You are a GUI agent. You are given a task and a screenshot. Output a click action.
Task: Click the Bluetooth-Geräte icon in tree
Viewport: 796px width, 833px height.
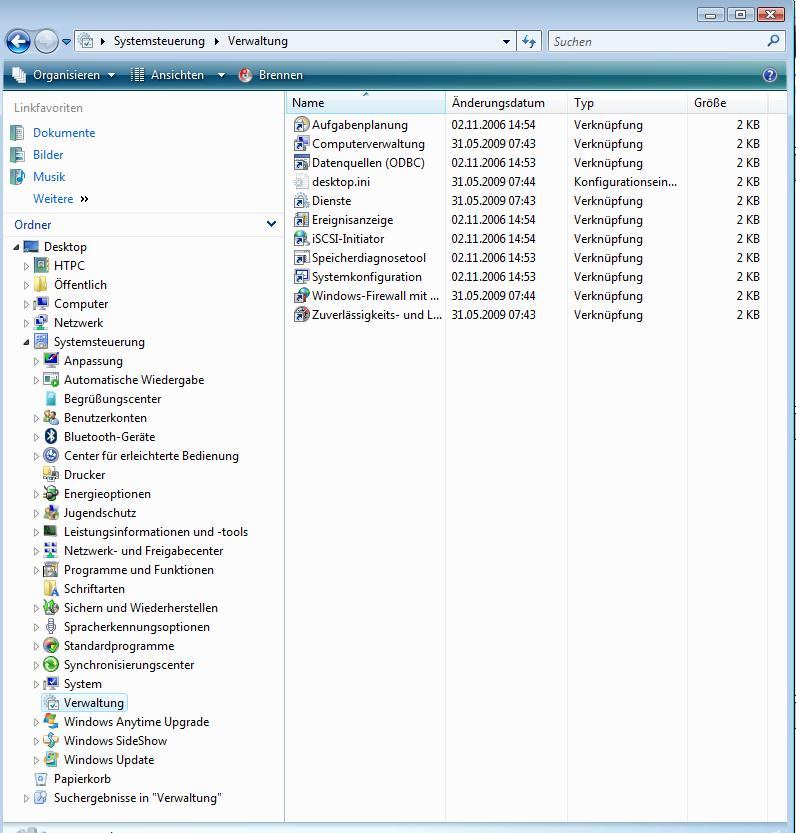click(51, 436)
